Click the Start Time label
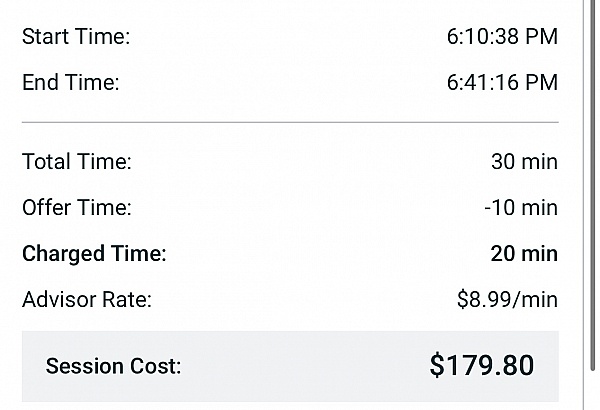 pos(76,37)
